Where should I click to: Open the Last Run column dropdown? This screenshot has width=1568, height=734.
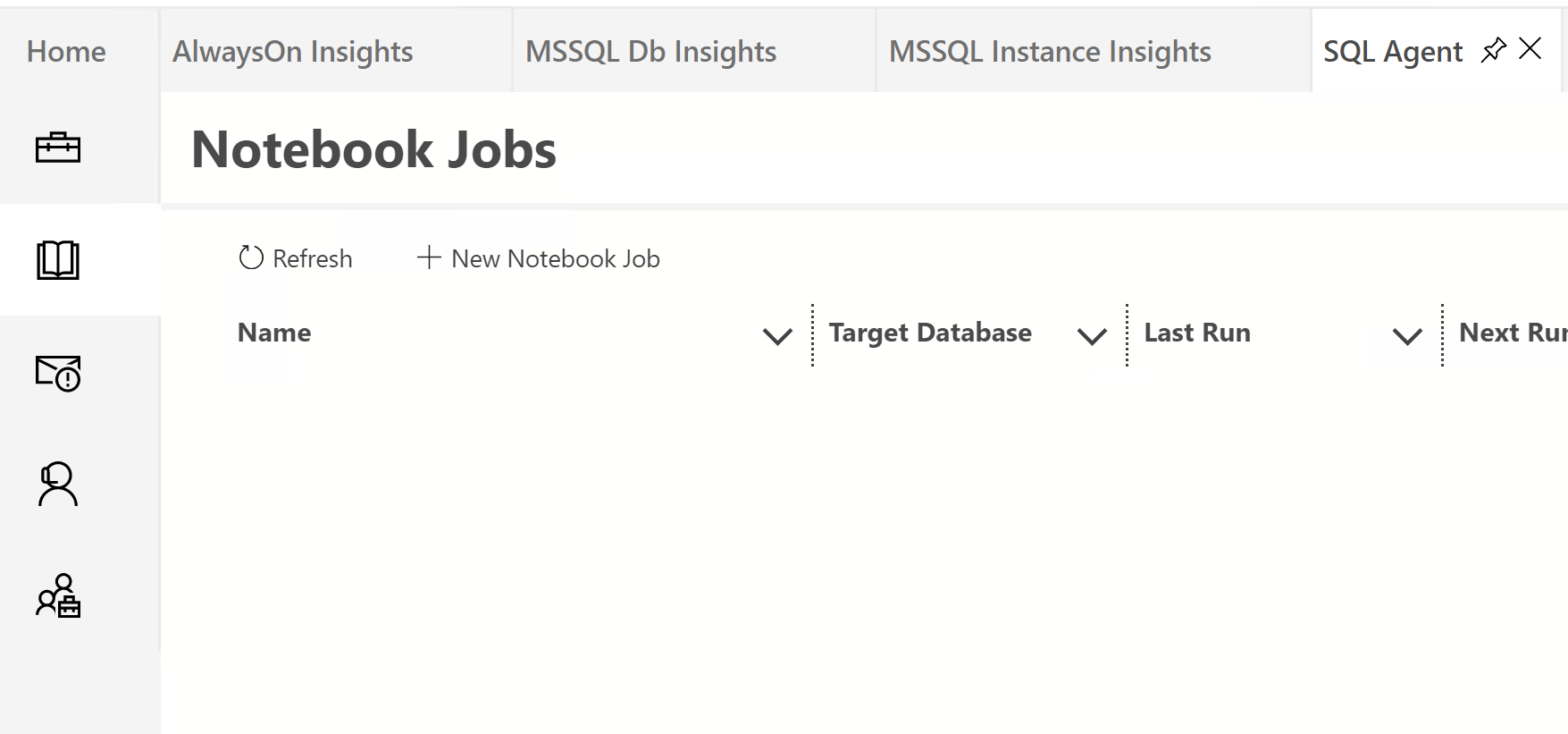[x=1407, y=336]
